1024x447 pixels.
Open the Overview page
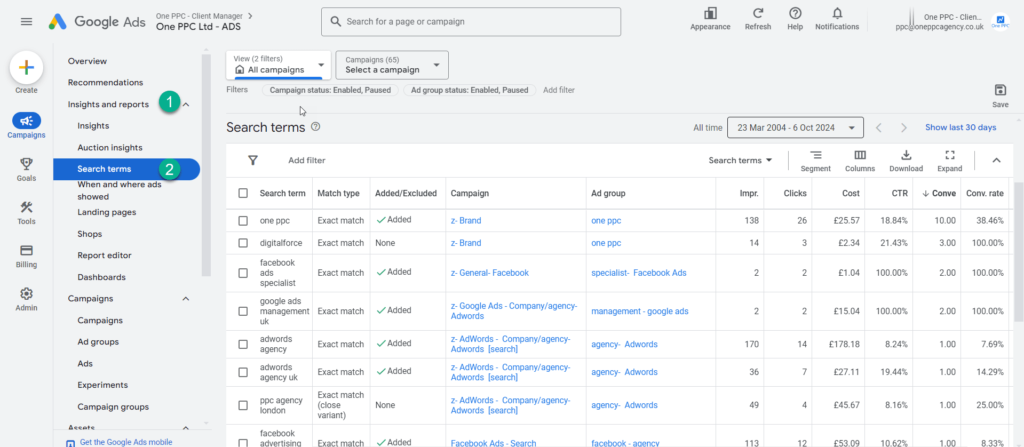point(88,61)
